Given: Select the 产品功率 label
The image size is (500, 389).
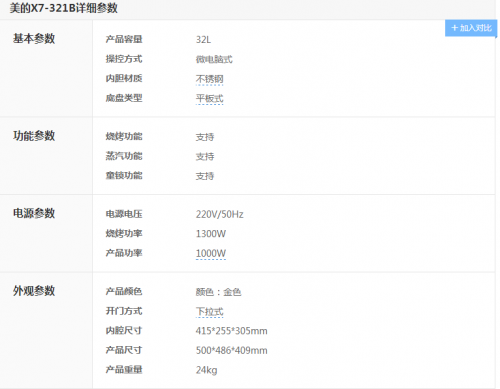Looking at the screenshot, I should (124, 253).
